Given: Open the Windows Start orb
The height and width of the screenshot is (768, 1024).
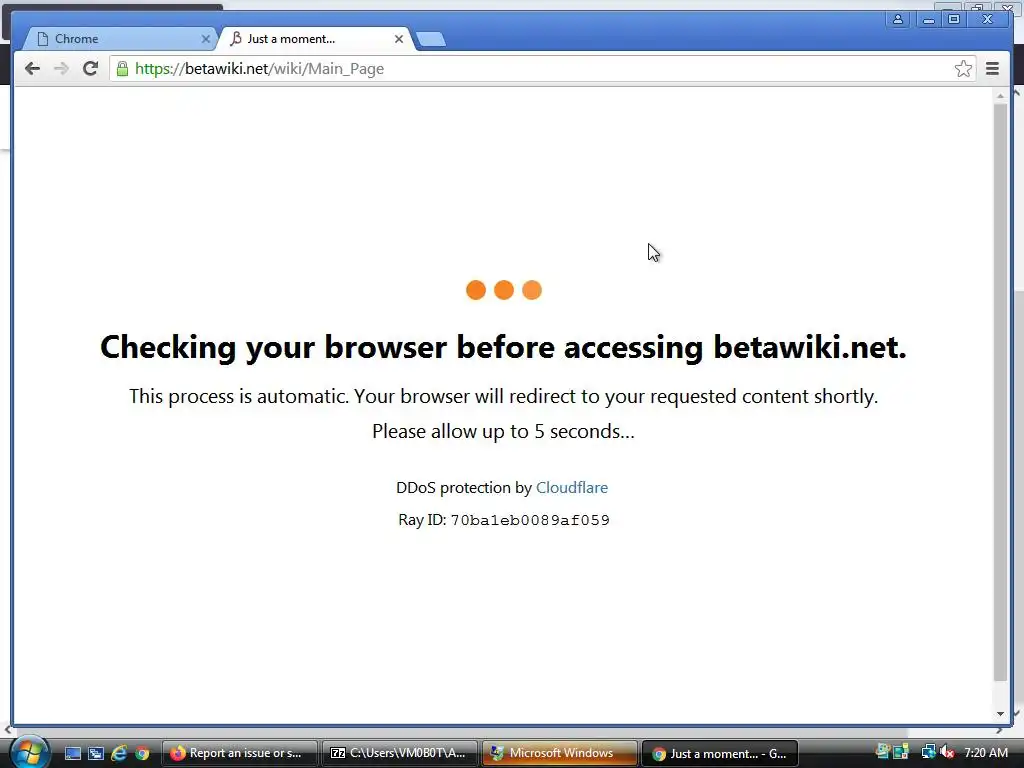Looking at the screenshot, I should 29,752.
